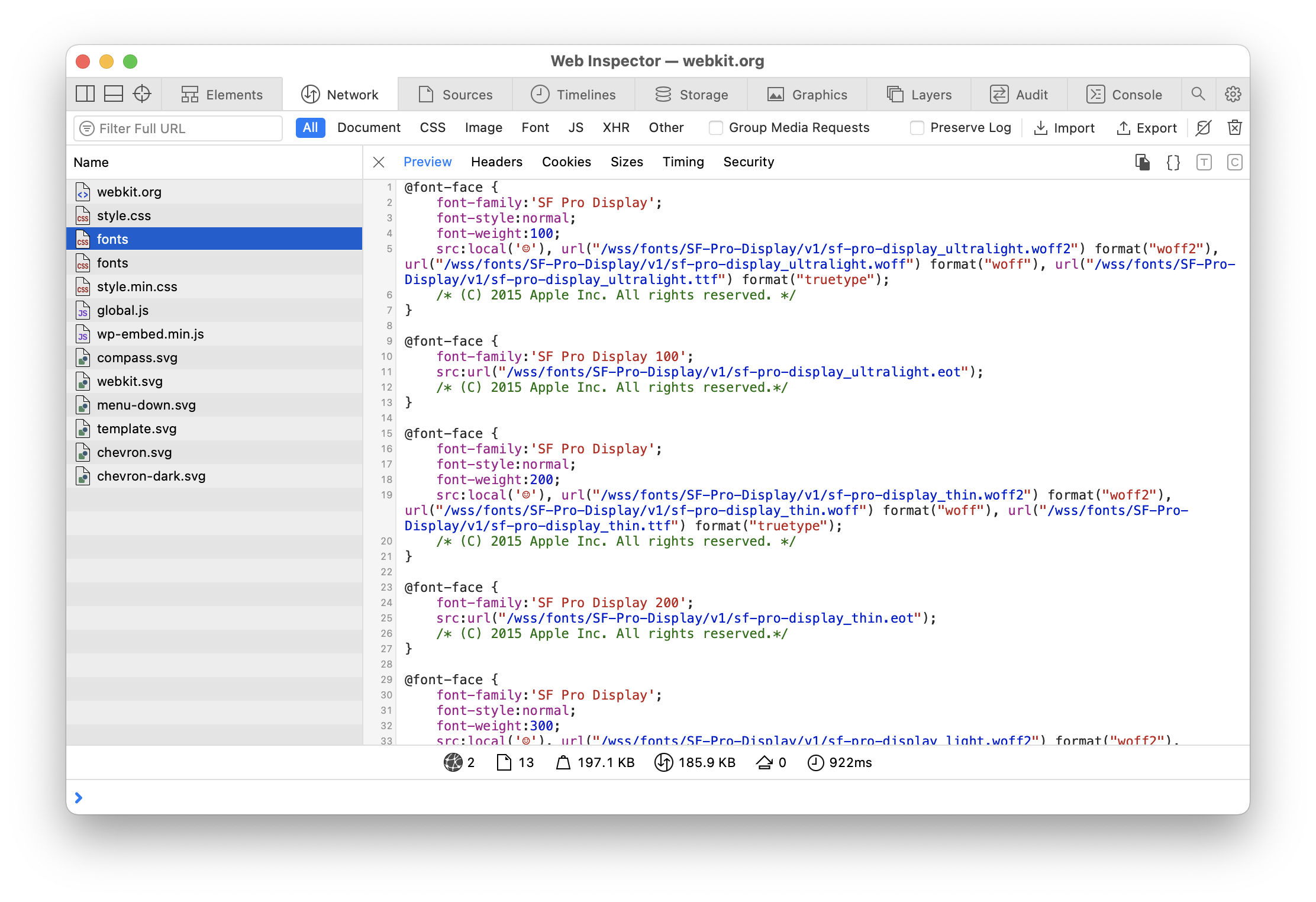Click the disable resource caches icon
This screenshot has width=1316, height=902.
click(x=1204, y=128)
